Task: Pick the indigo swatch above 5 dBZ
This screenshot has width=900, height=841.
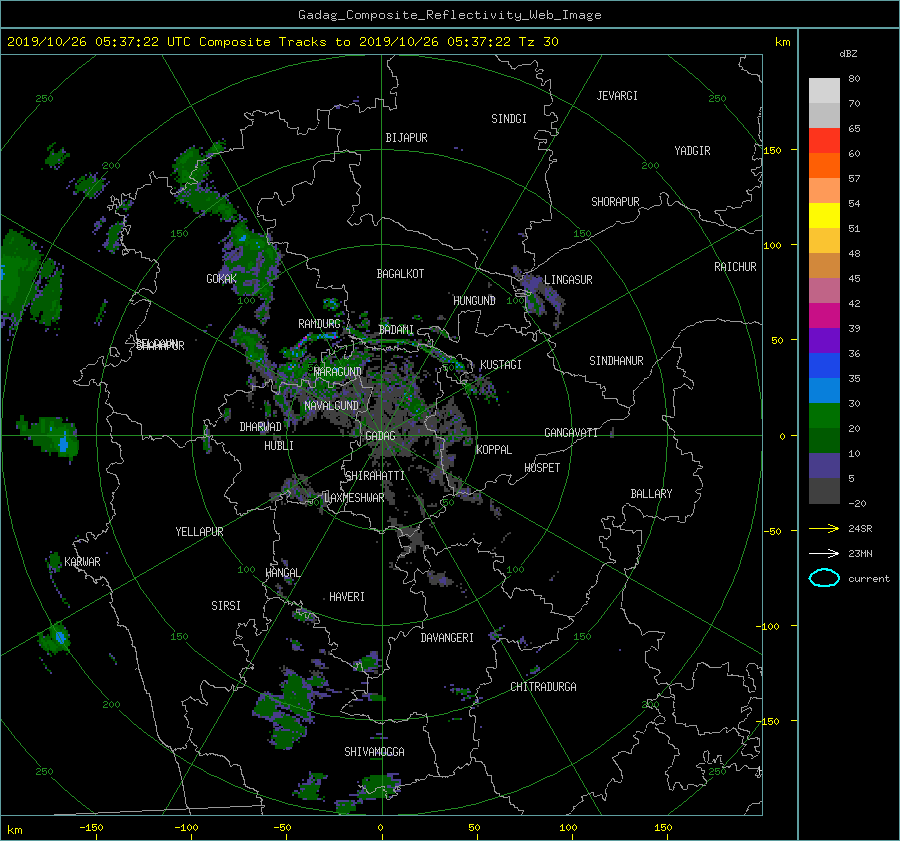Action: 824,466
